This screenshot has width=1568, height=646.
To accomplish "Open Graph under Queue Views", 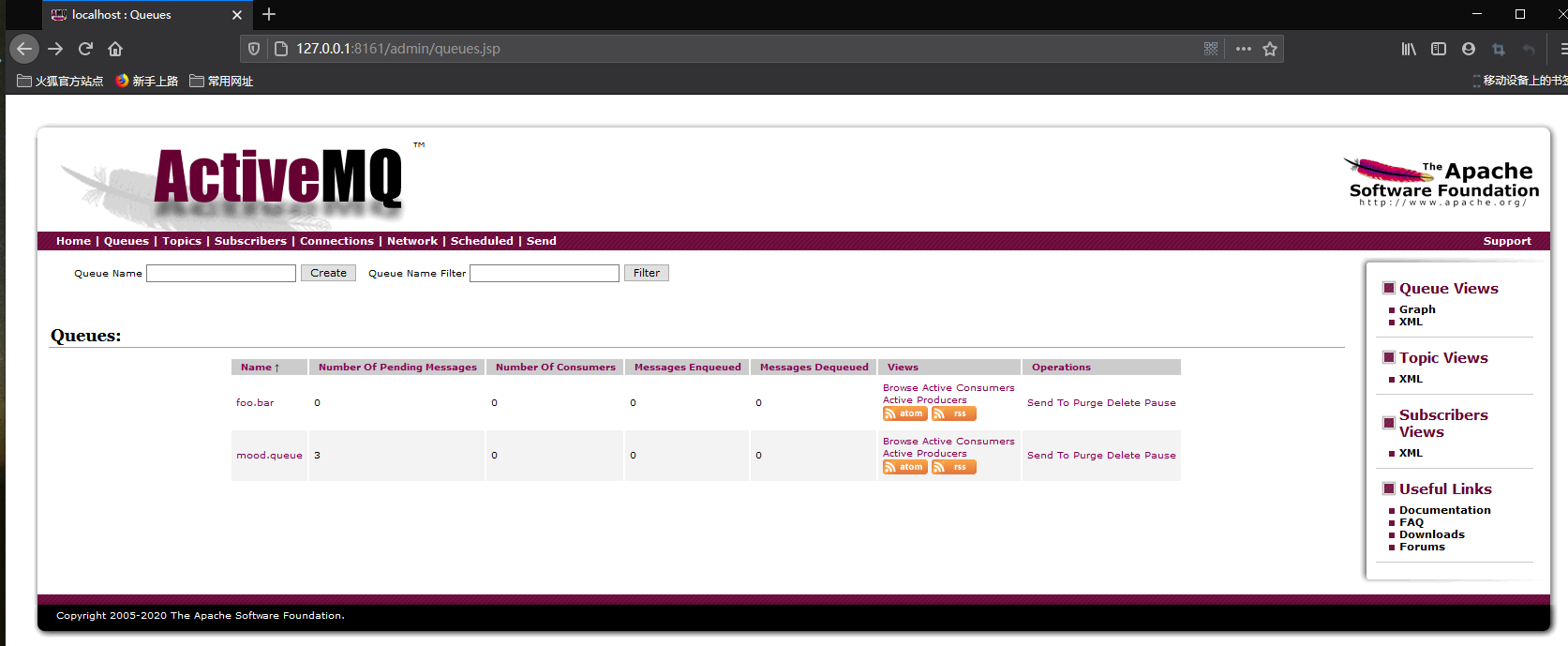I will coord(1417,309).
